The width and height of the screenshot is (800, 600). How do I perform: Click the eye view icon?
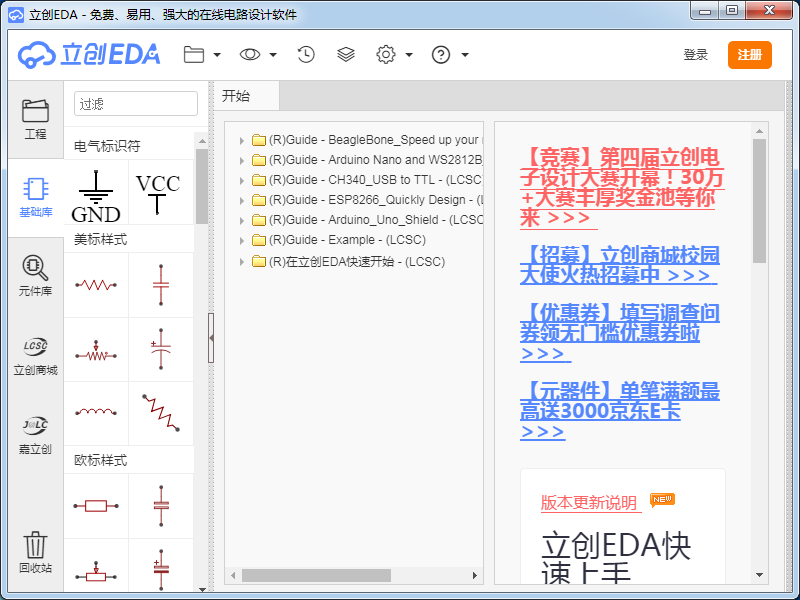[250, 54]
